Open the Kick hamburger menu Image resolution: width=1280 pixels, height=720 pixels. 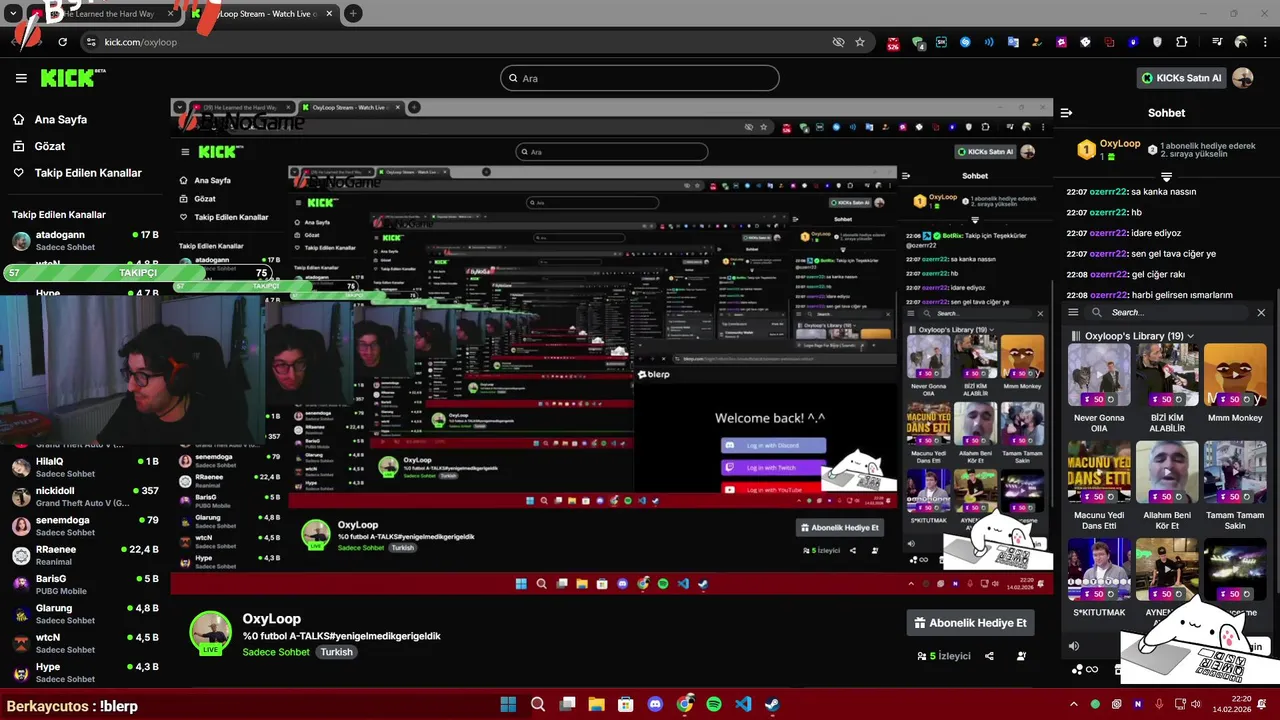pos(21,78)
